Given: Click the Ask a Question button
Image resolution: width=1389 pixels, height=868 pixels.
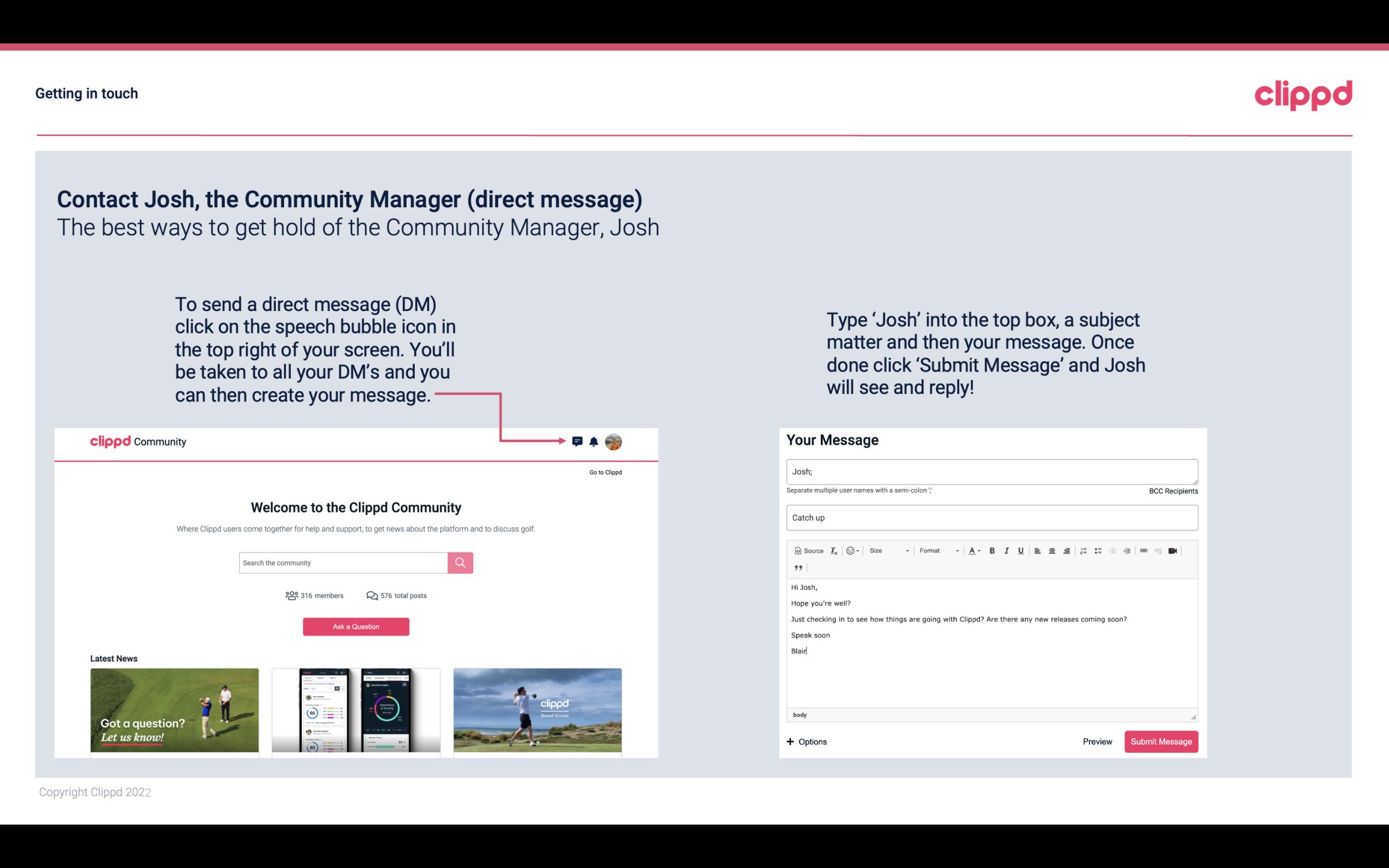Looking at the screenshot, I should pos(357,626).
